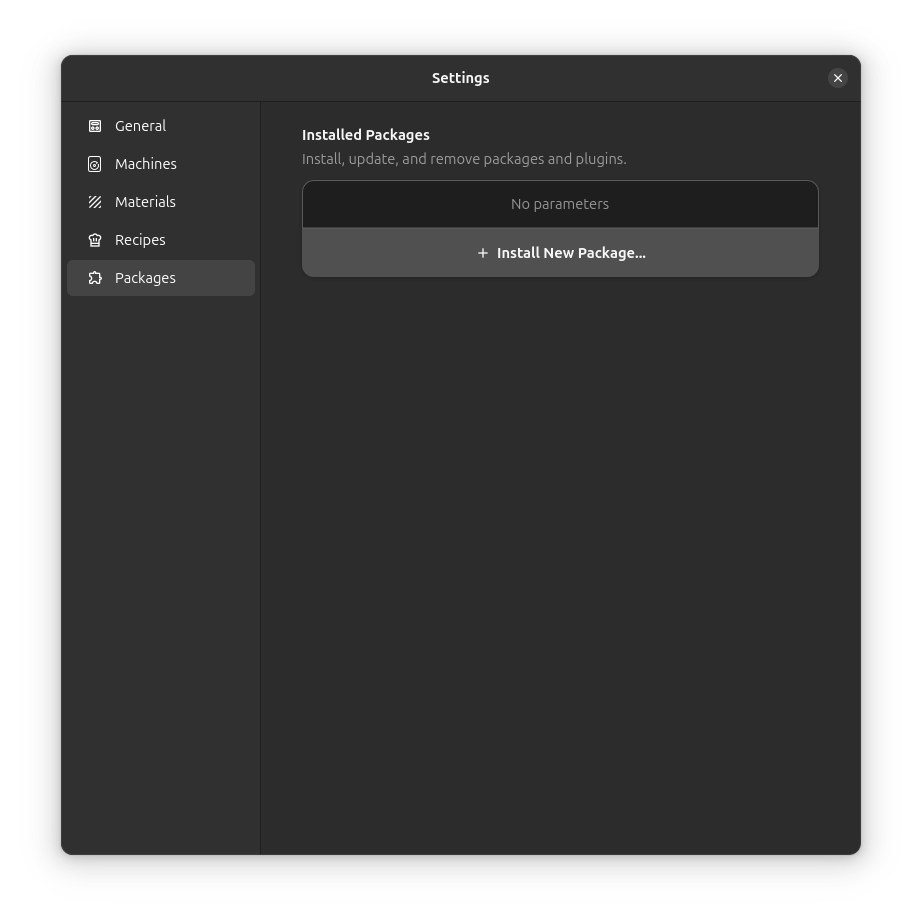Image resolution: width=922 pixels, height=922 pixels.
Task: Click the Installed Packages heading
Action: (365, 135)
